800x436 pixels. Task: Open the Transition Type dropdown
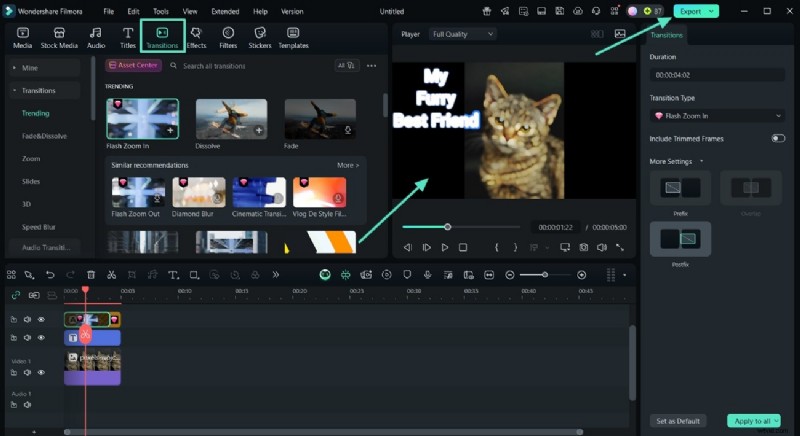coord(716,116)
